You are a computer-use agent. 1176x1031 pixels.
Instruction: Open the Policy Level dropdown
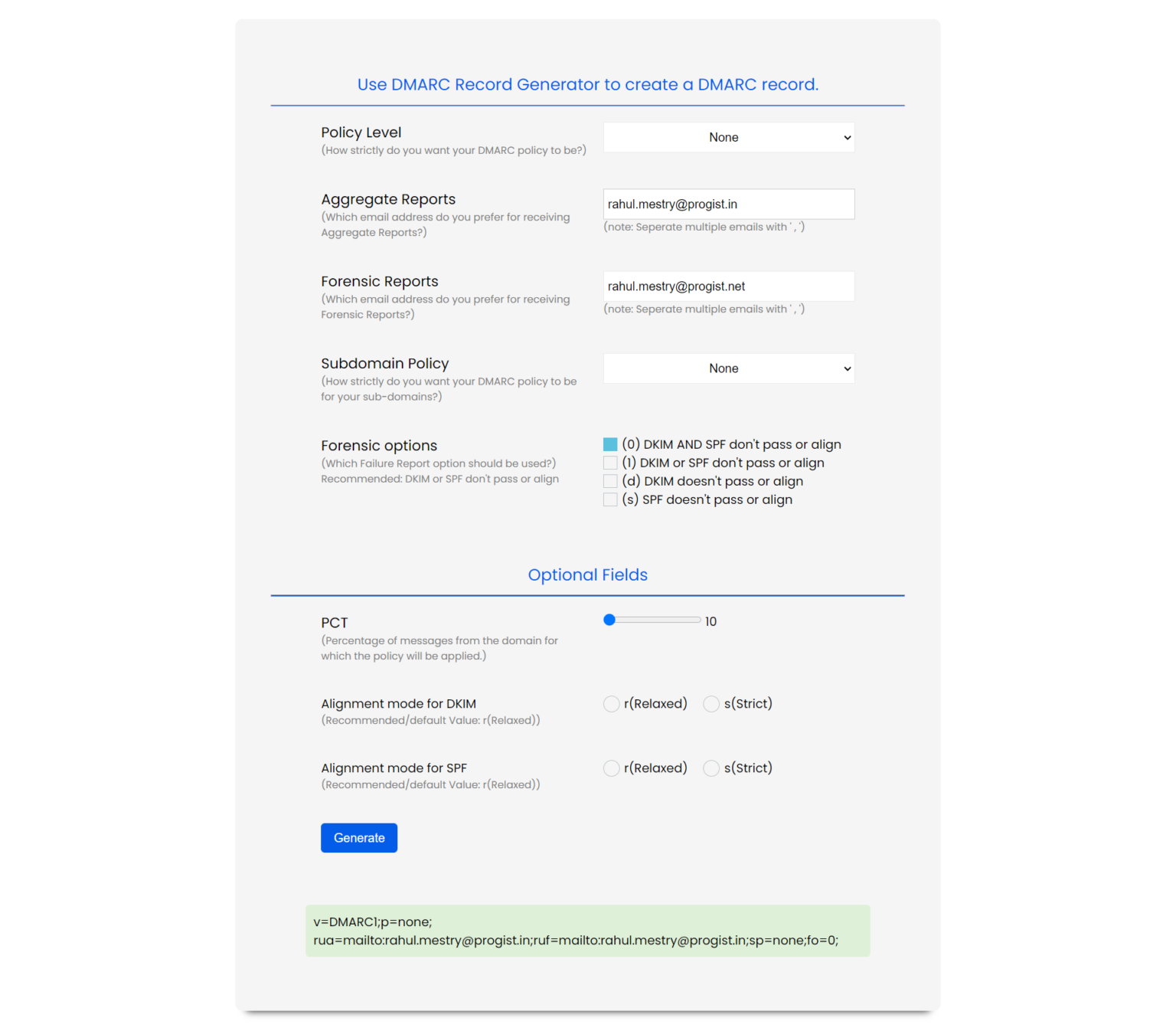tap(728, 138)
